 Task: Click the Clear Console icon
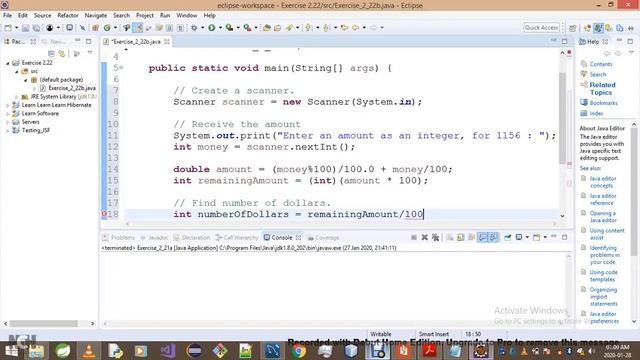click(x=450, y=237)
